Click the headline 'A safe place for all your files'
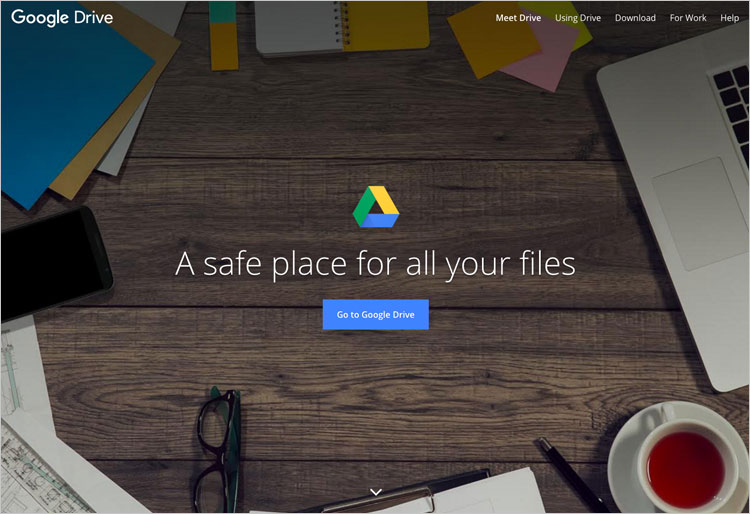 [x=375, y=264]
